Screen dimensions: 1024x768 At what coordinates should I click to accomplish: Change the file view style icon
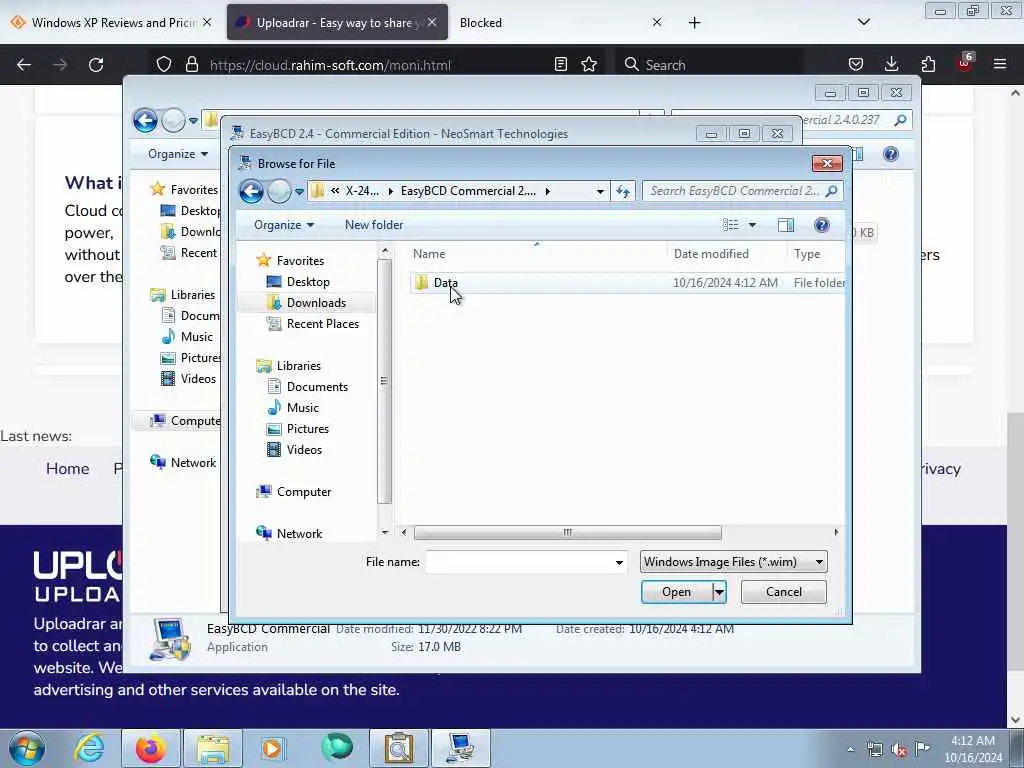pyautogui.click(x=730, y=225)
